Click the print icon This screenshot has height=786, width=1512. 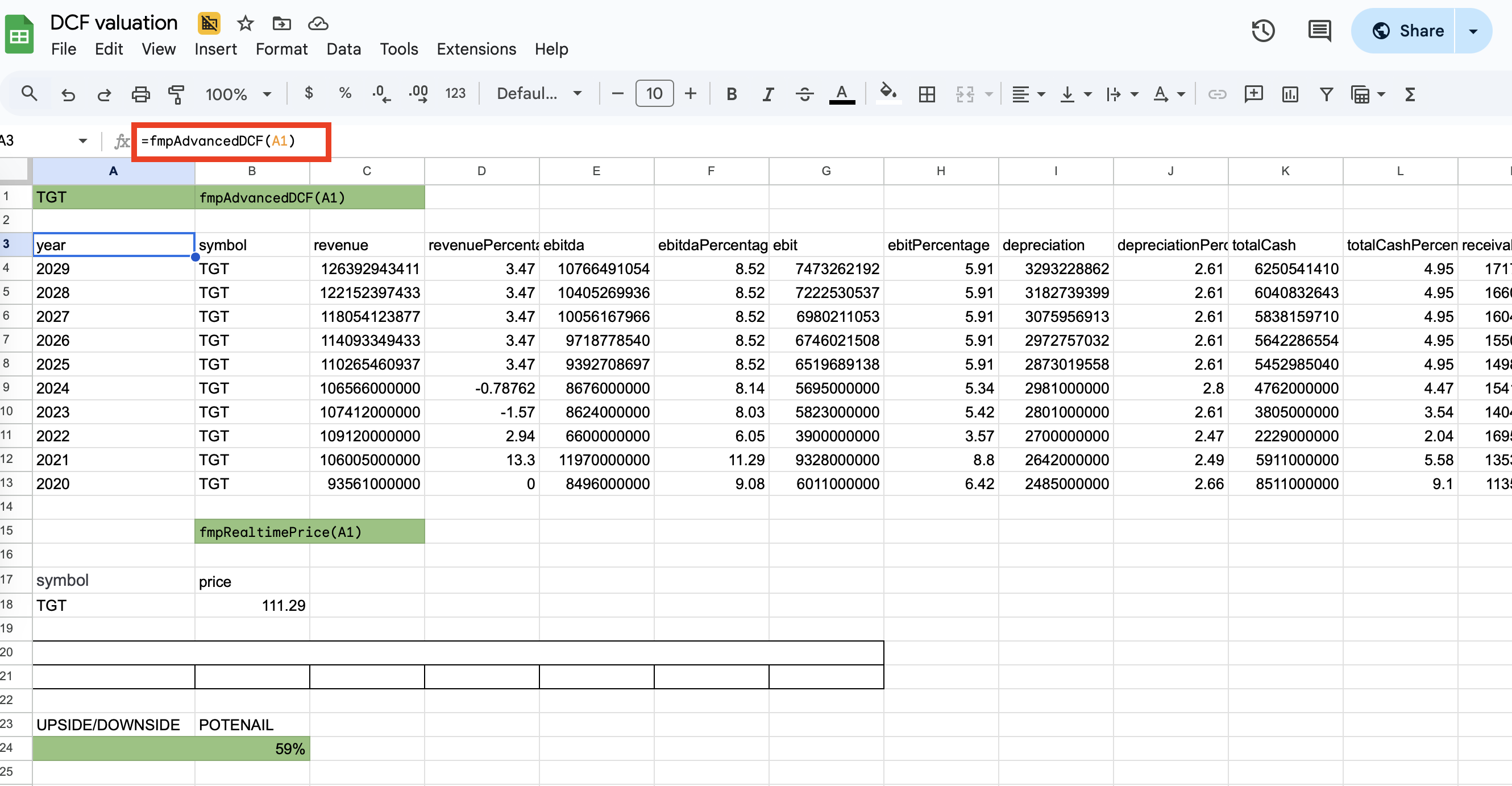(140, 94)
